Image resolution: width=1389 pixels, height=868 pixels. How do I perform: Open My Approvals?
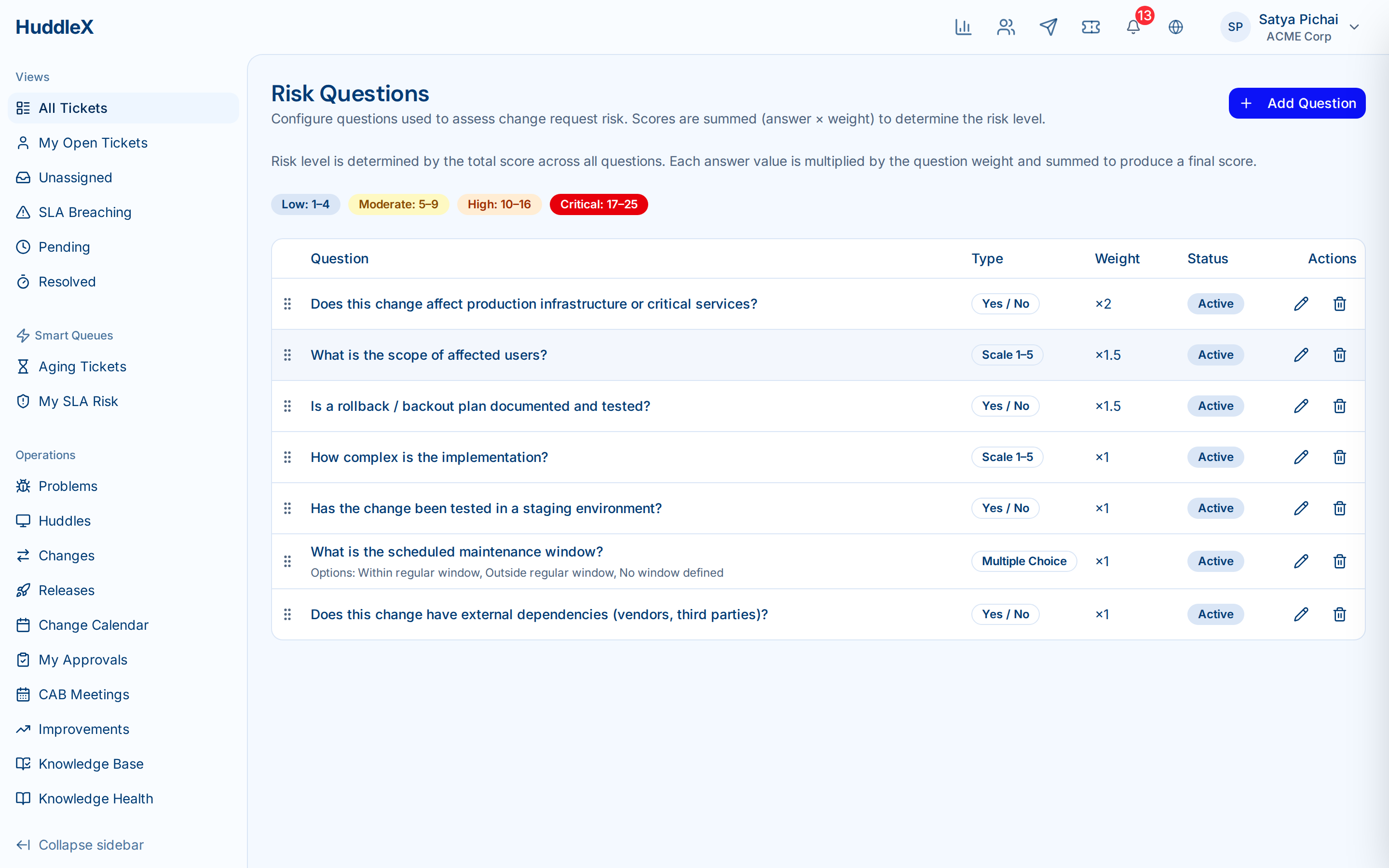coord(123,660)
